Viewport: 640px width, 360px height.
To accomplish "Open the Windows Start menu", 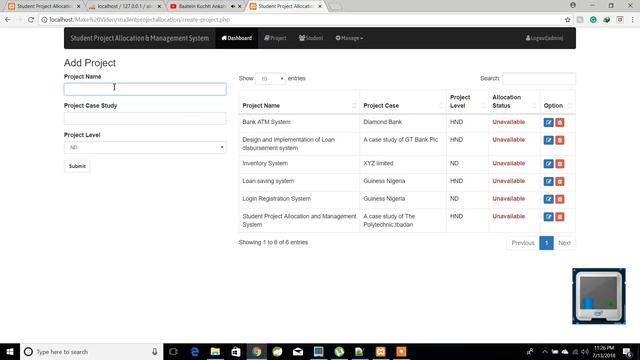I will point(10,351).
